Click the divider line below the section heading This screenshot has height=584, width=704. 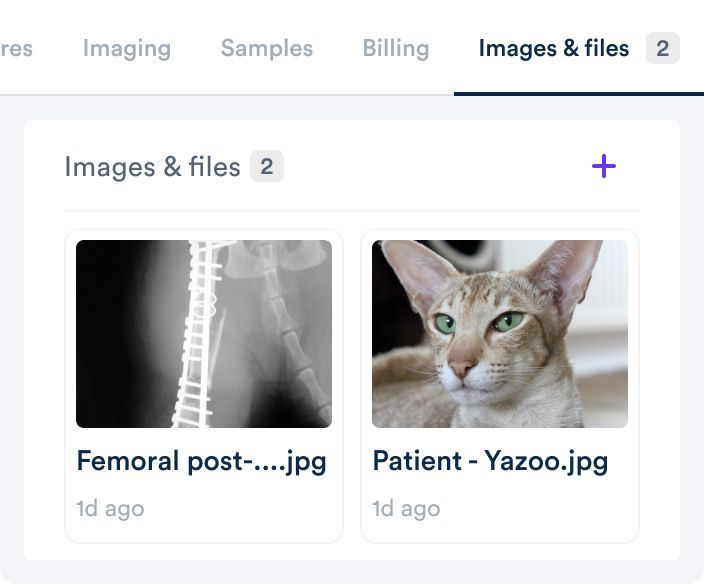[x=352, y=211]
